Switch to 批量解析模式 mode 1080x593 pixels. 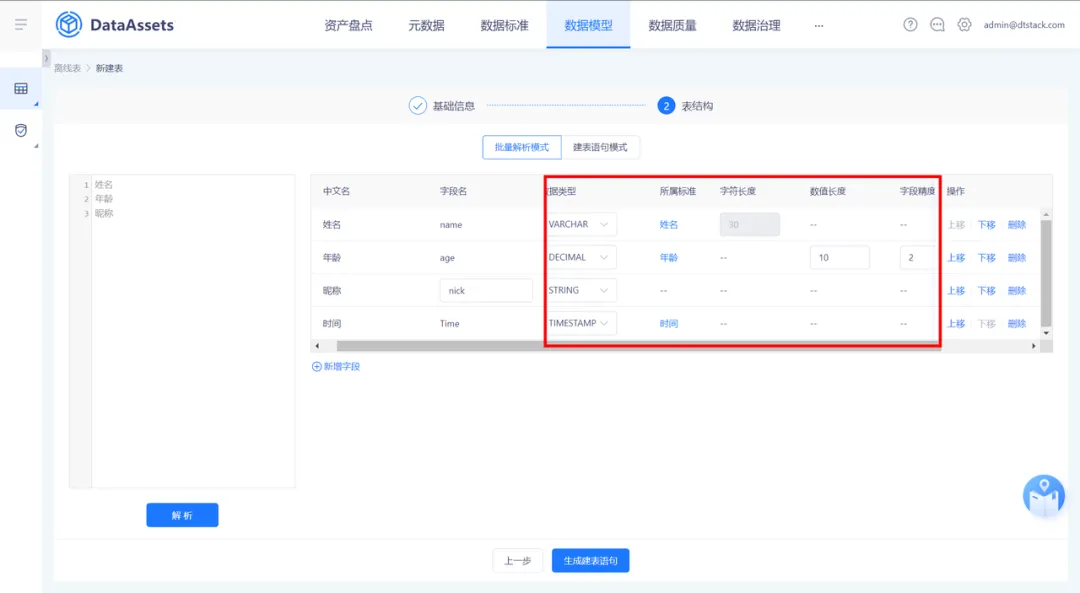pos(521,147)
